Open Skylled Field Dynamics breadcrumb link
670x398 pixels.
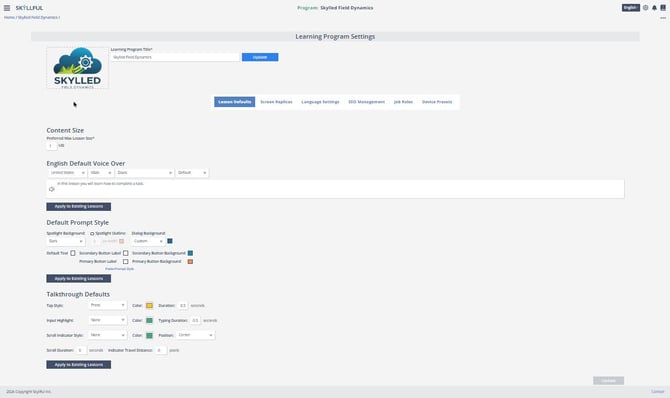point(38,18)
